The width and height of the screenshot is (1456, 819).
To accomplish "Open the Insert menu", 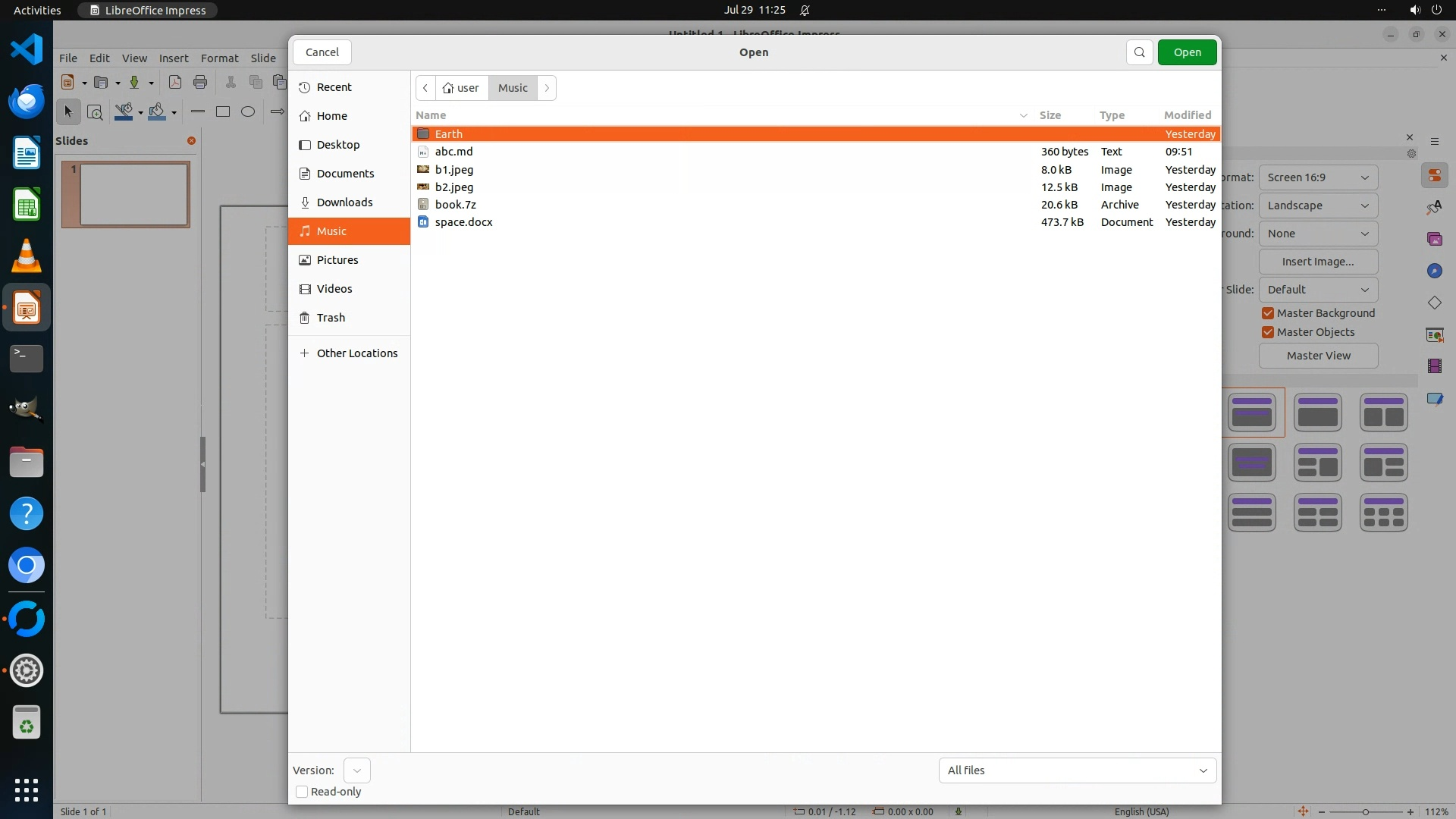I will 174,58.
